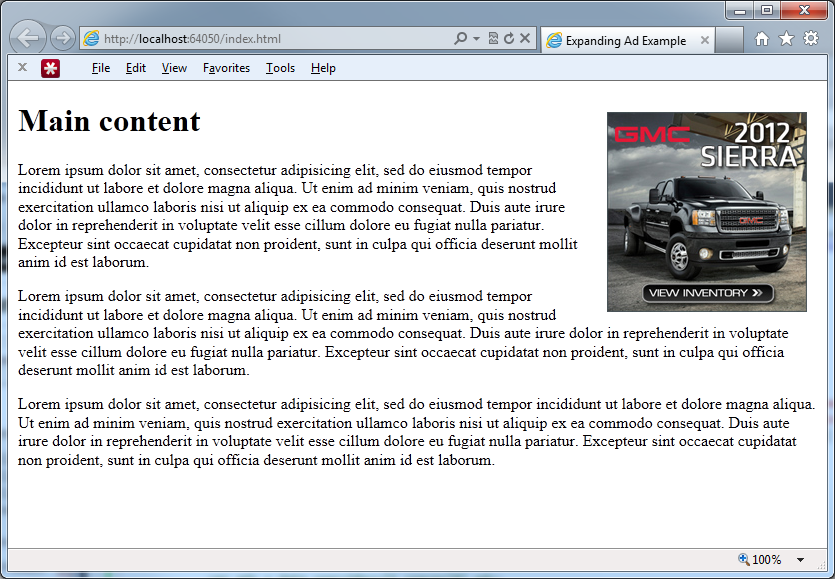The width and height of the screenshot is (835, 579).
Task: Open the Tools menu
Action: pyautogui.click(x=280, y=68)
